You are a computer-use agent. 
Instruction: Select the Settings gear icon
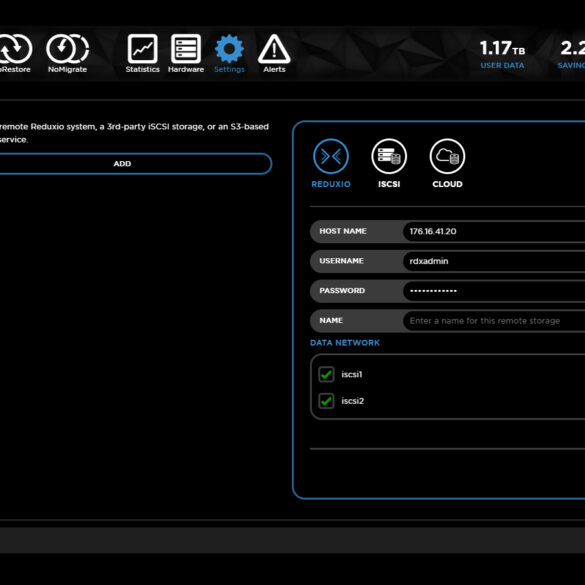(229, 49)
